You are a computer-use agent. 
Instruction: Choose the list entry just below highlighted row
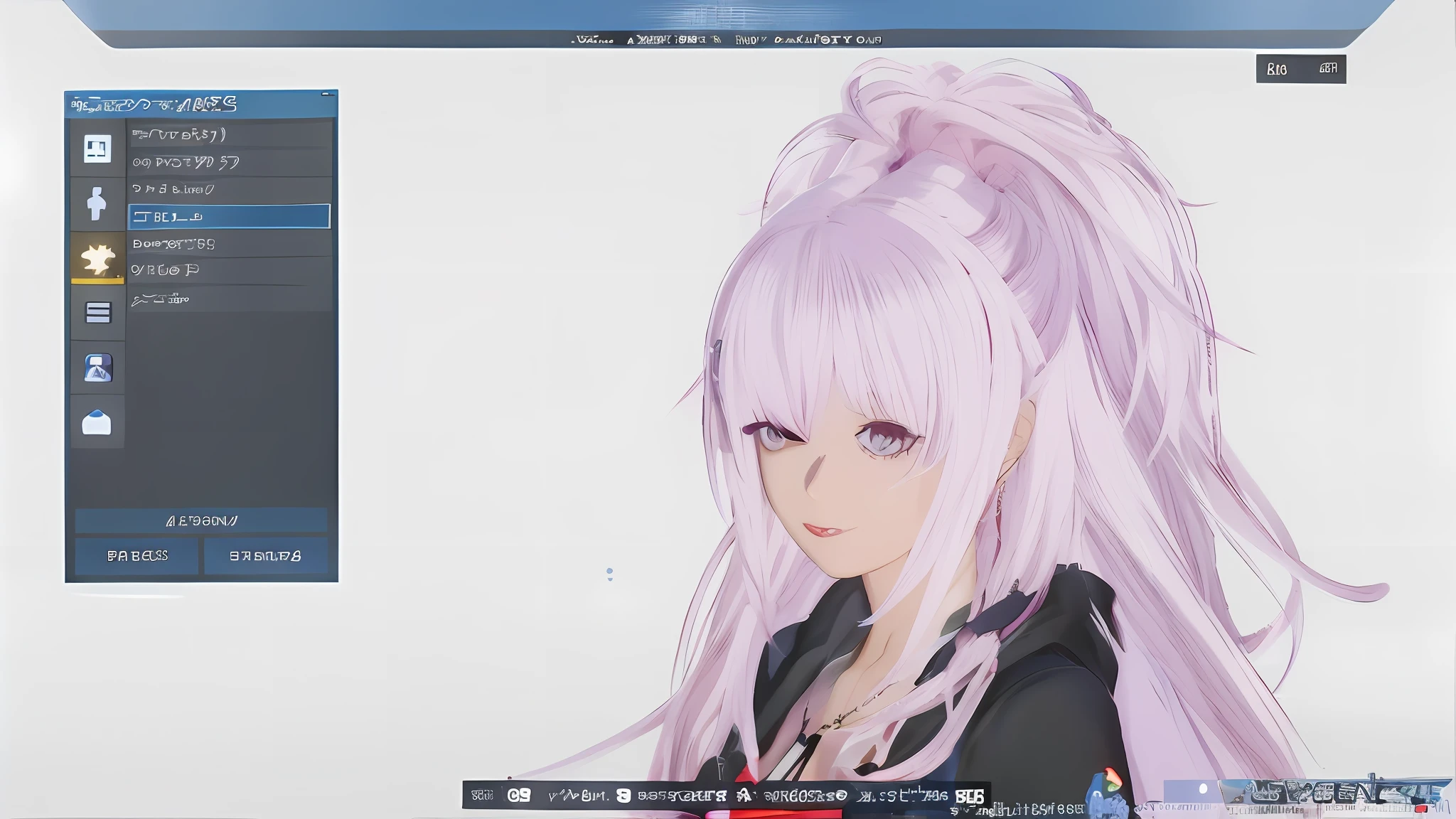(x=229, y=244)
